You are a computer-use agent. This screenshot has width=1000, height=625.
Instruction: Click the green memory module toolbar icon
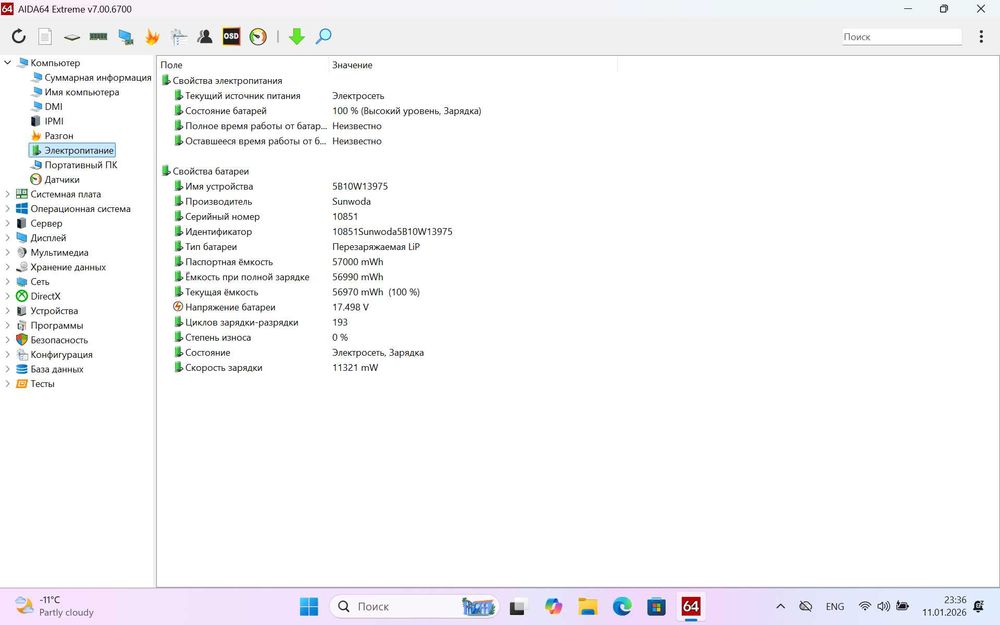tap(98, 36)
